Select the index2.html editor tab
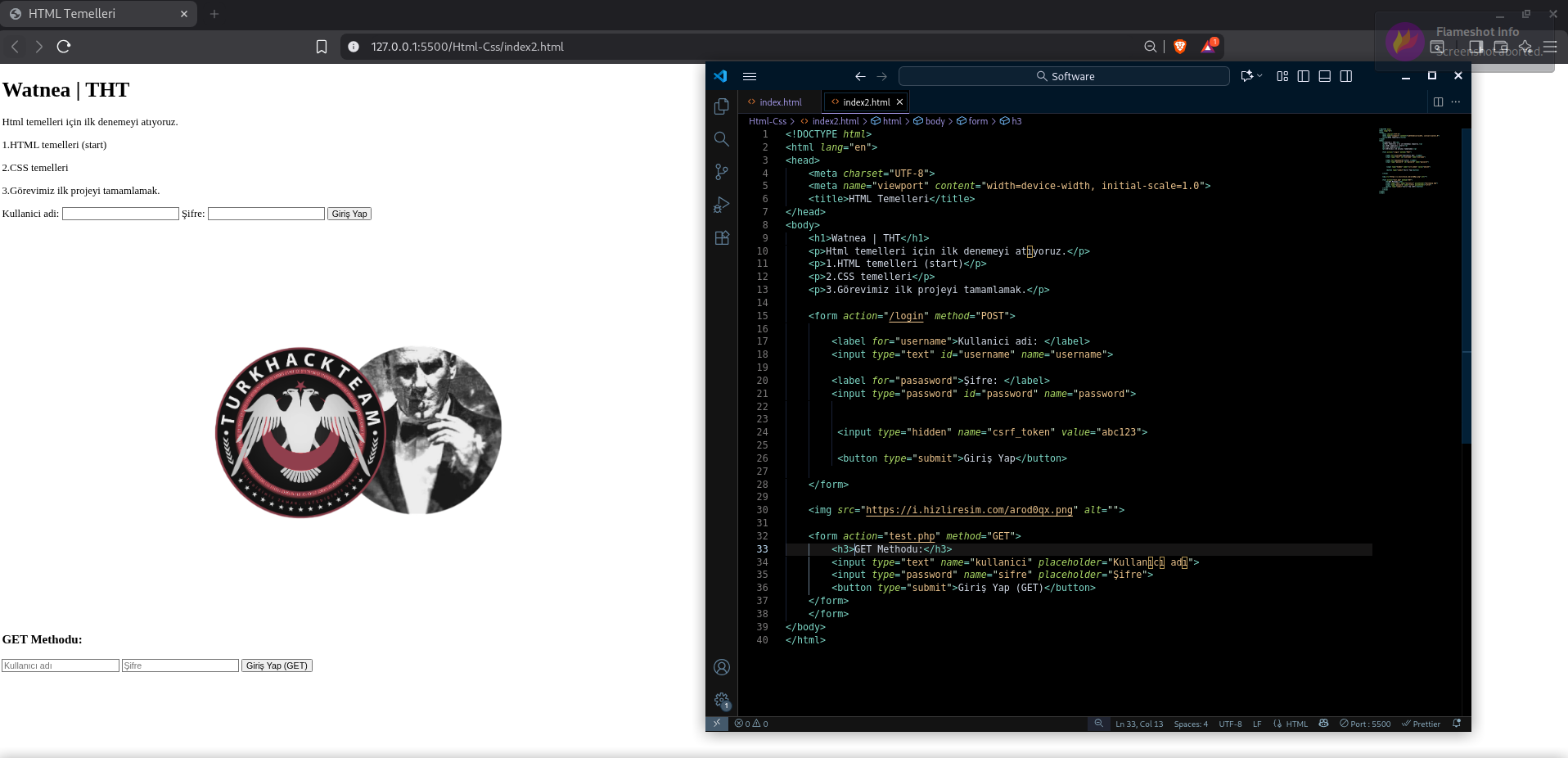Screen dimensions: 1568x758 tap(866, 102)
